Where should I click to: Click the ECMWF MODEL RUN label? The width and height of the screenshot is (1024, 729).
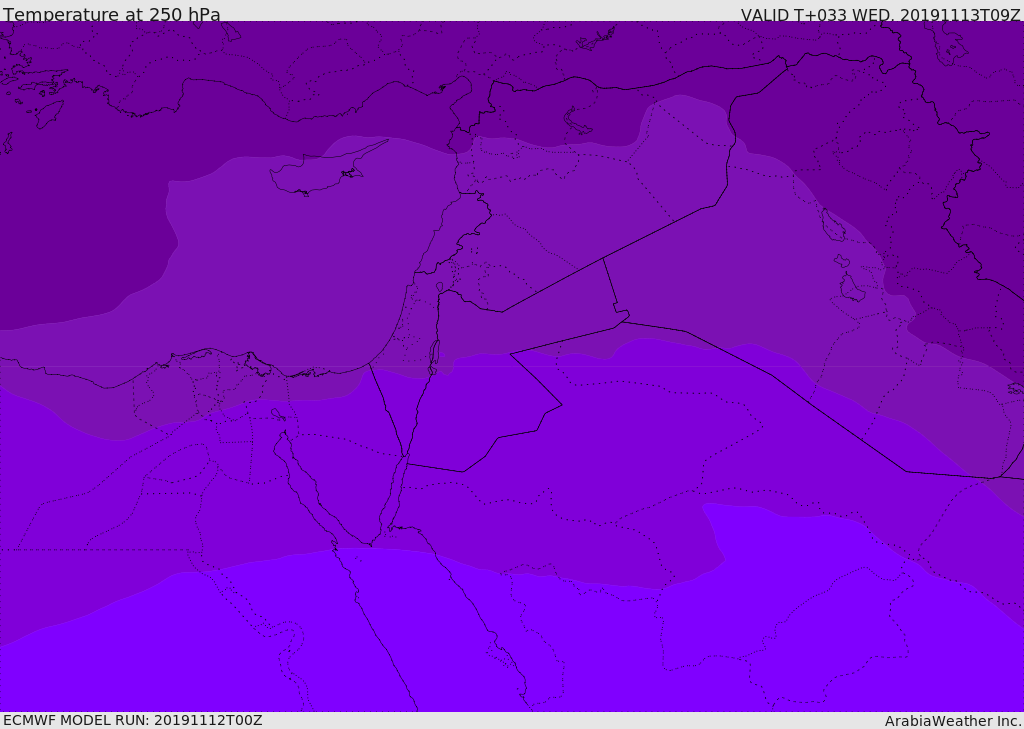132,720
